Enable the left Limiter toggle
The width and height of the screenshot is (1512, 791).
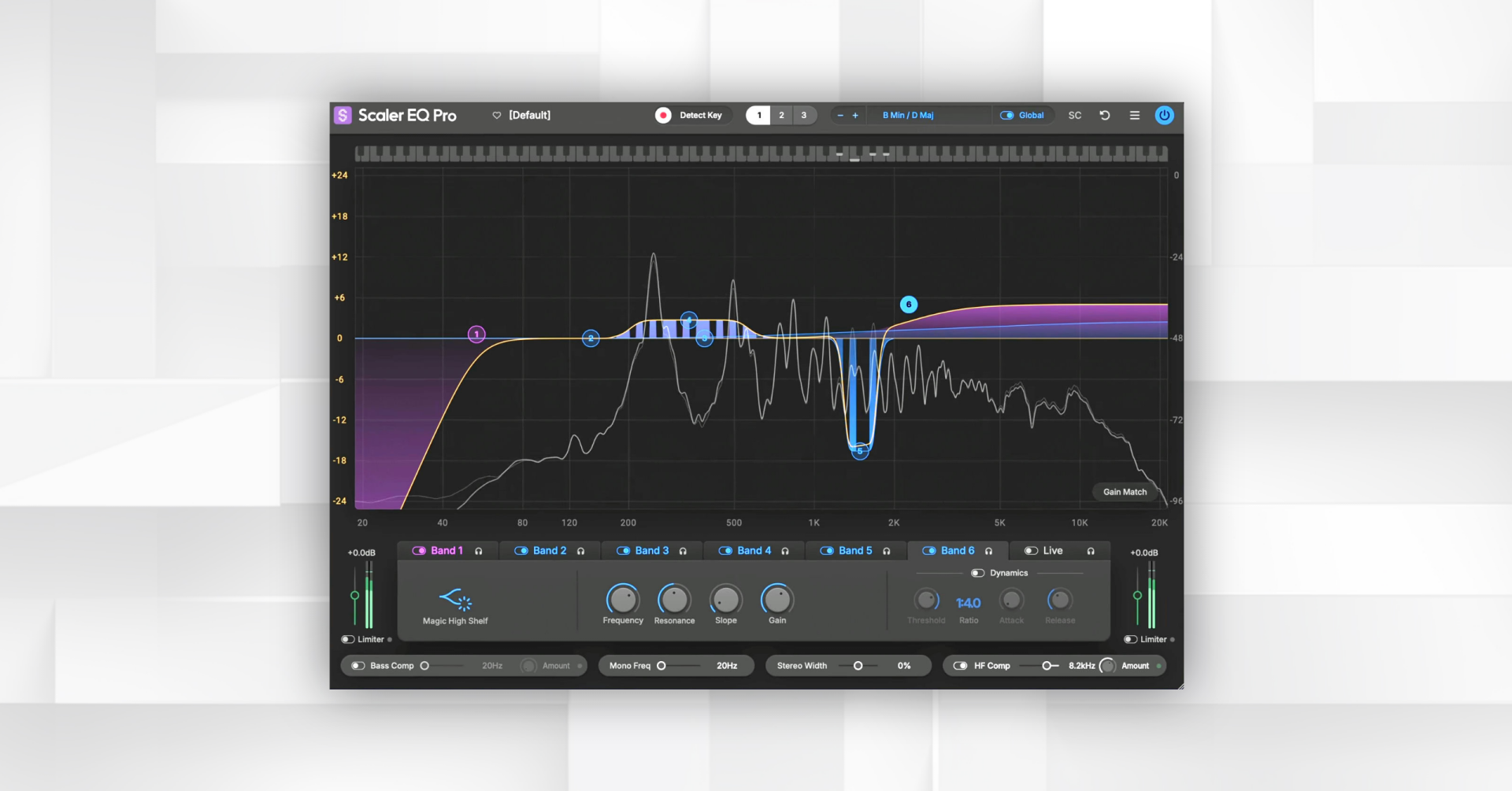click(x=347, y=639)
